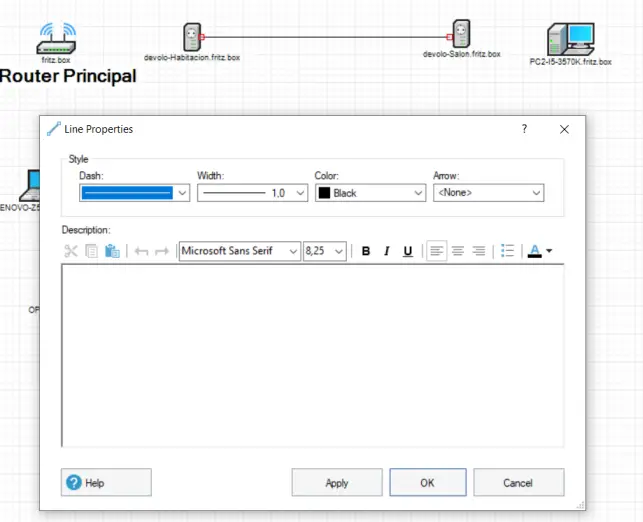Click the Apply button
The image size is (643, 522).
[337, 482]
